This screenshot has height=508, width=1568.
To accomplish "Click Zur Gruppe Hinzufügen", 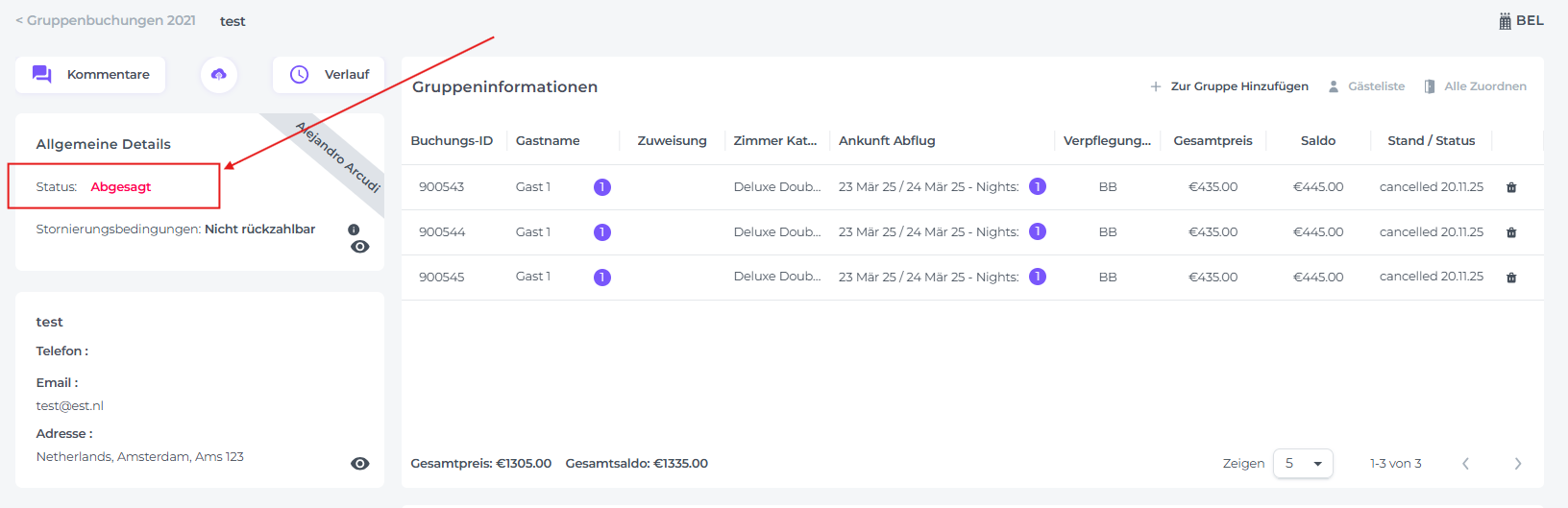I will point(1230,86).
